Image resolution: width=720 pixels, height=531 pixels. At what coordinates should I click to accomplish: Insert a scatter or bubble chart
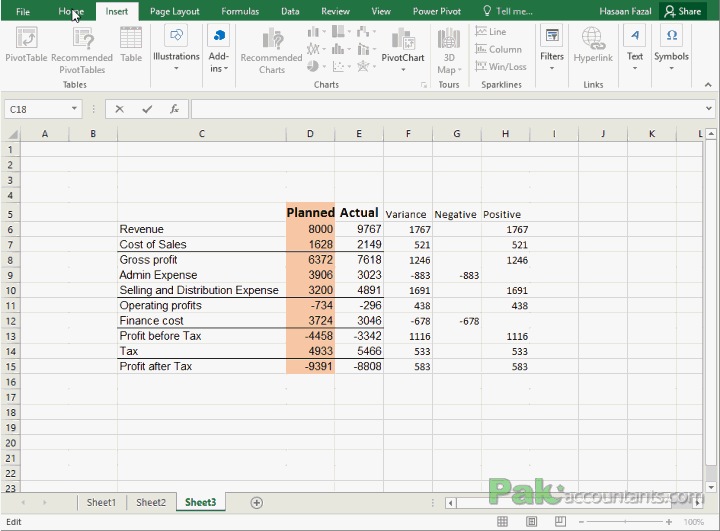point(341,66)
